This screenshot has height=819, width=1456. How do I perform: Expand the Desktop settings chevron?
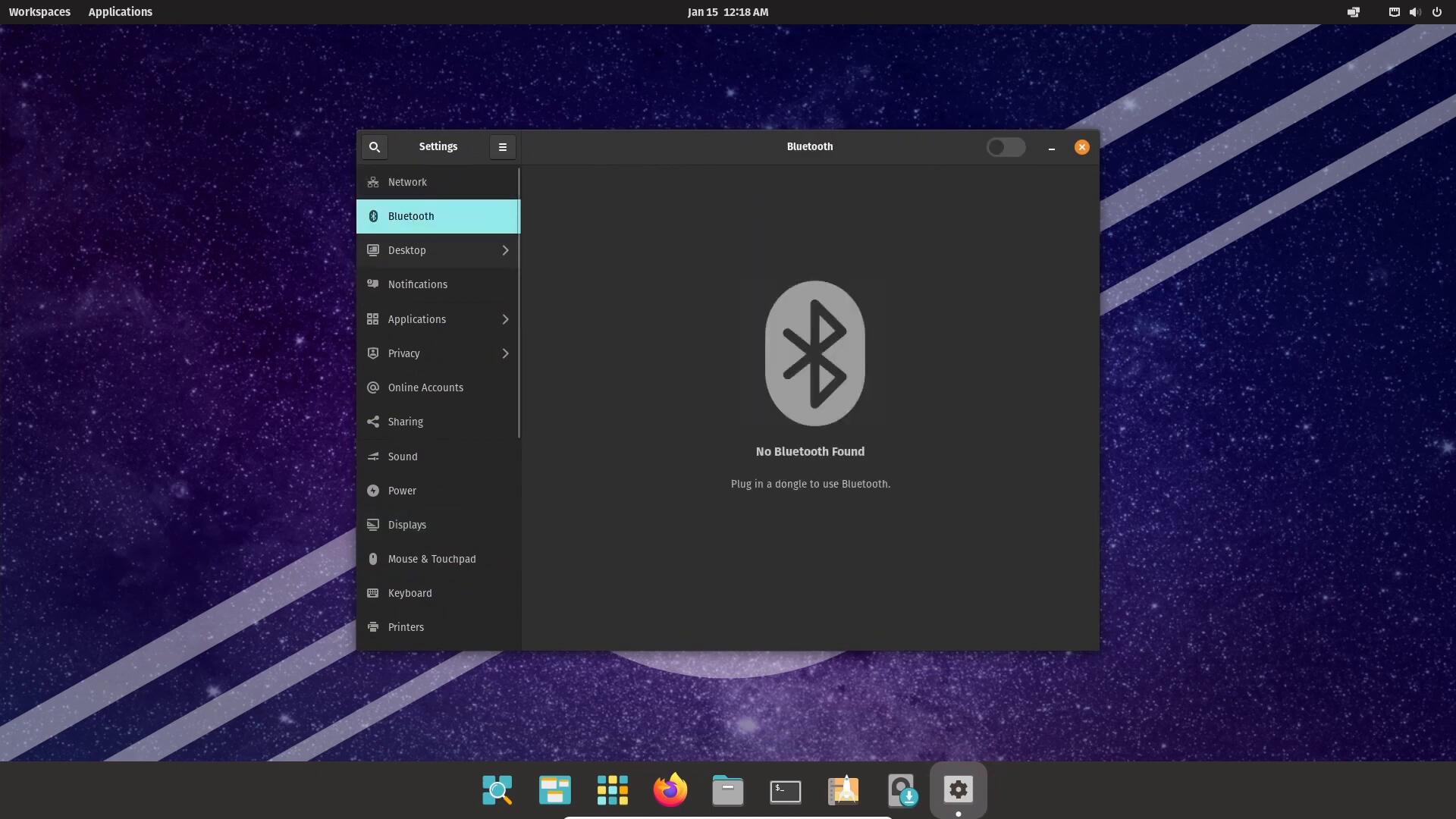pyautogui.click(x=505, y=250)
